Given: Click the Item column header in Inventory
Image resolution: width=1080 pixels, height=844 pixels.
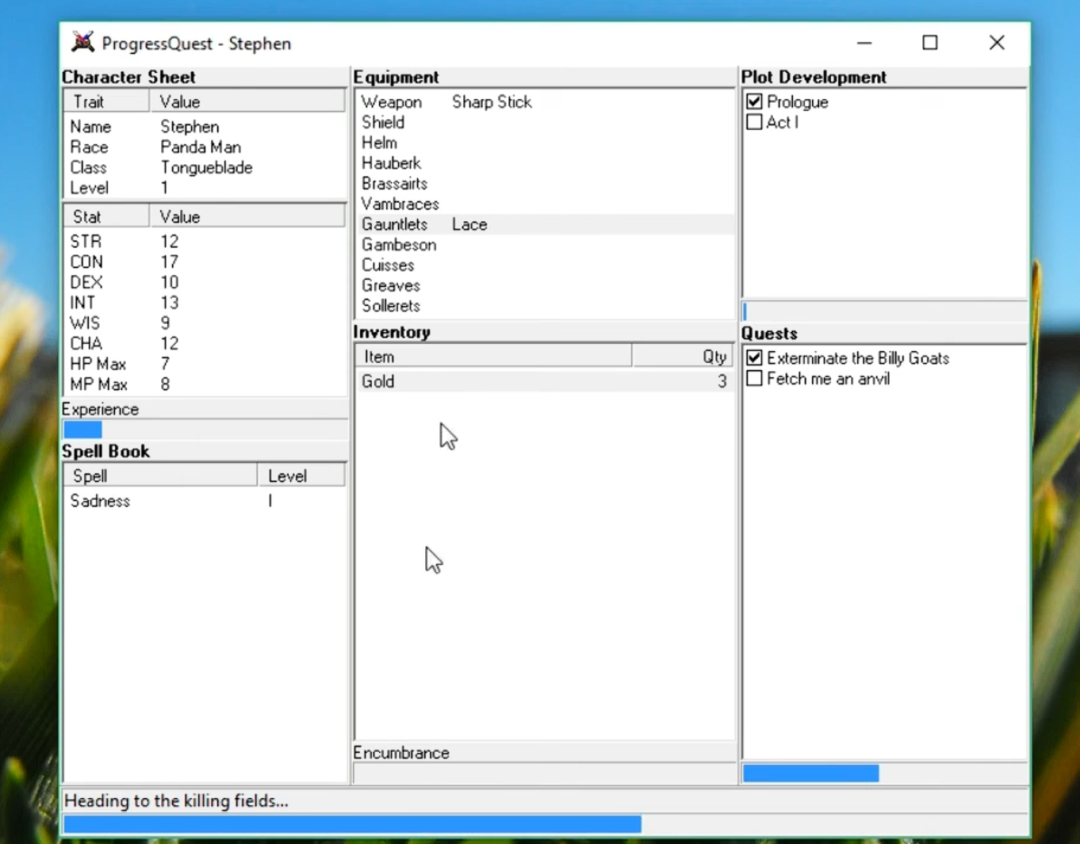Looking at the screenshot, I should [494, 356].
